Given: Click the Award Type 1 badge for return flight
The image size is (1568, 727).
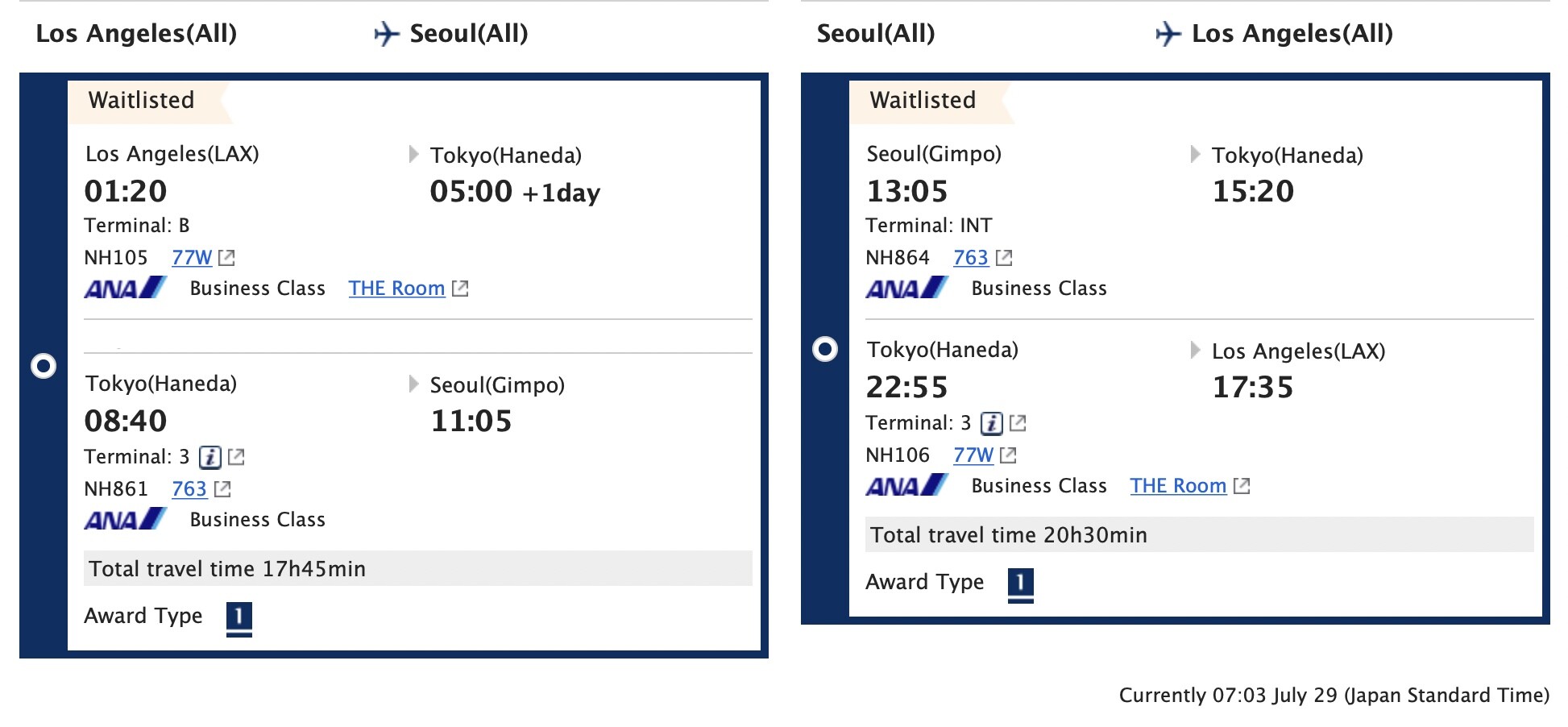Looking at the screenshot, I should click(x=1022, y=582).
